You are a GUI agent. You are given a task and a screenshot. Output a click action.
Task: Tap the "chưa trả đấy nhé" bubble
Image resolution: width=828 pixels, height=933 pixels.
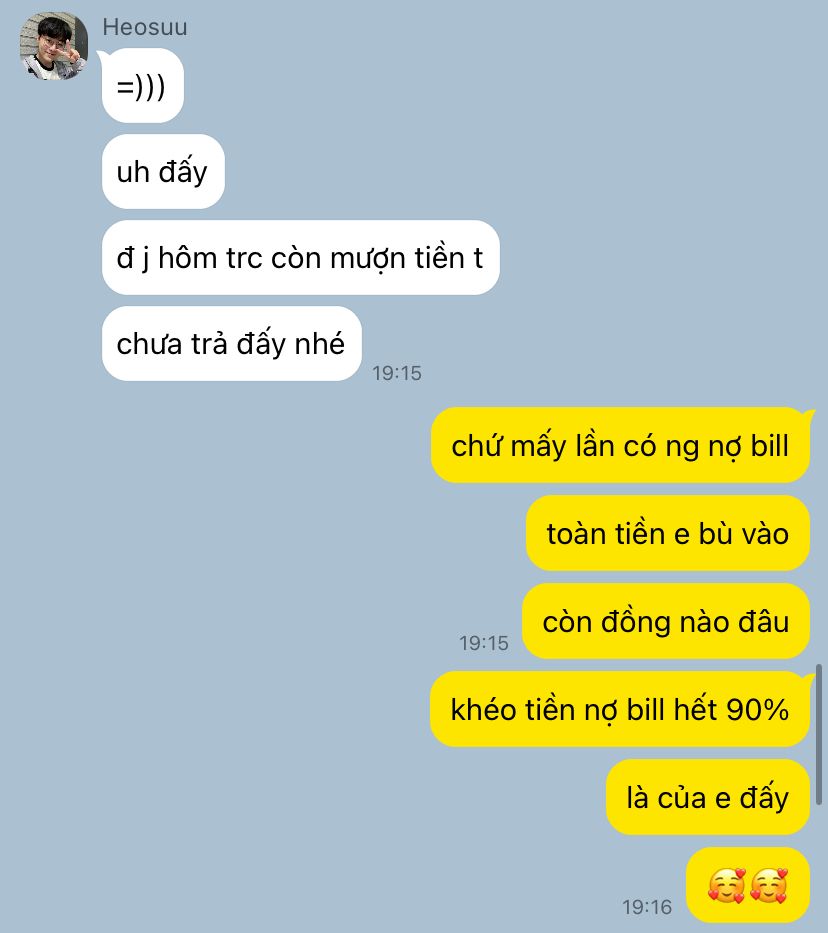[231, 343]
